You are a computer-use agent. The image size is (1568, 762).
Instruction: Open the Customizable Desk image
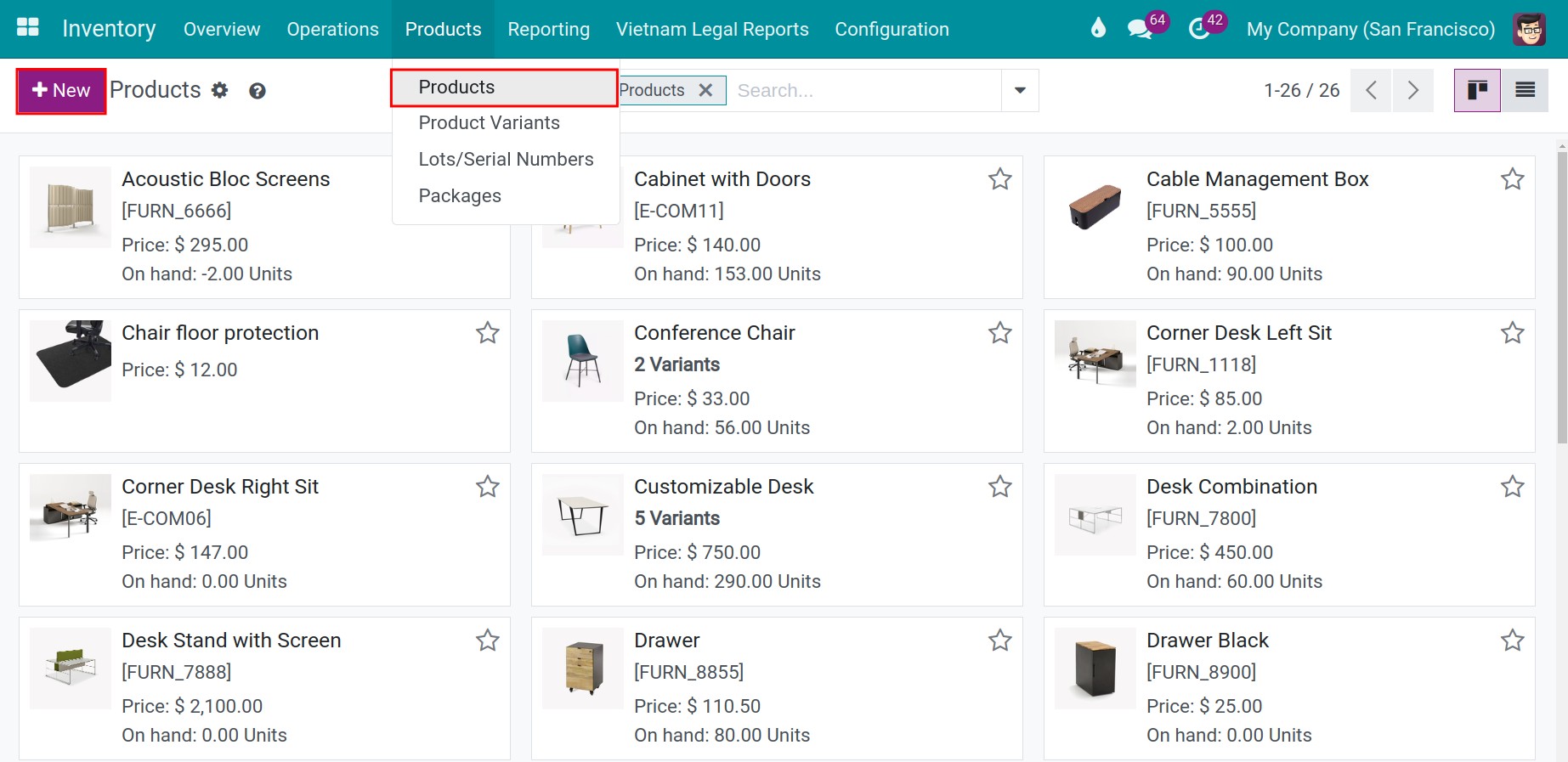click(x=583, y=515)
